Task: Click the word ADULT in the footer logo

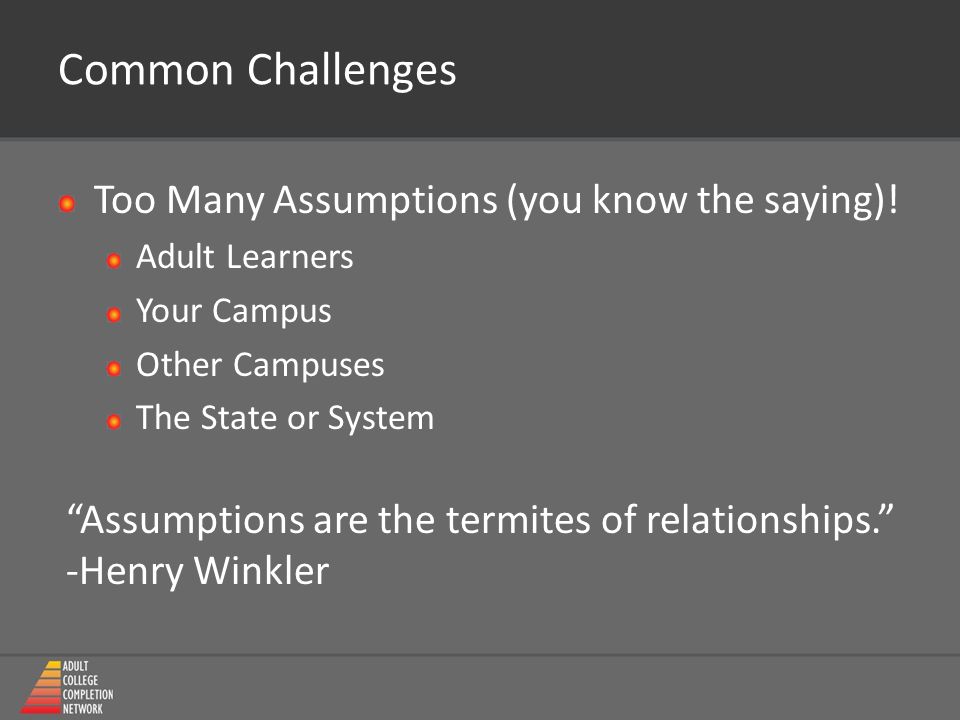Action: (x=75, y=666)
